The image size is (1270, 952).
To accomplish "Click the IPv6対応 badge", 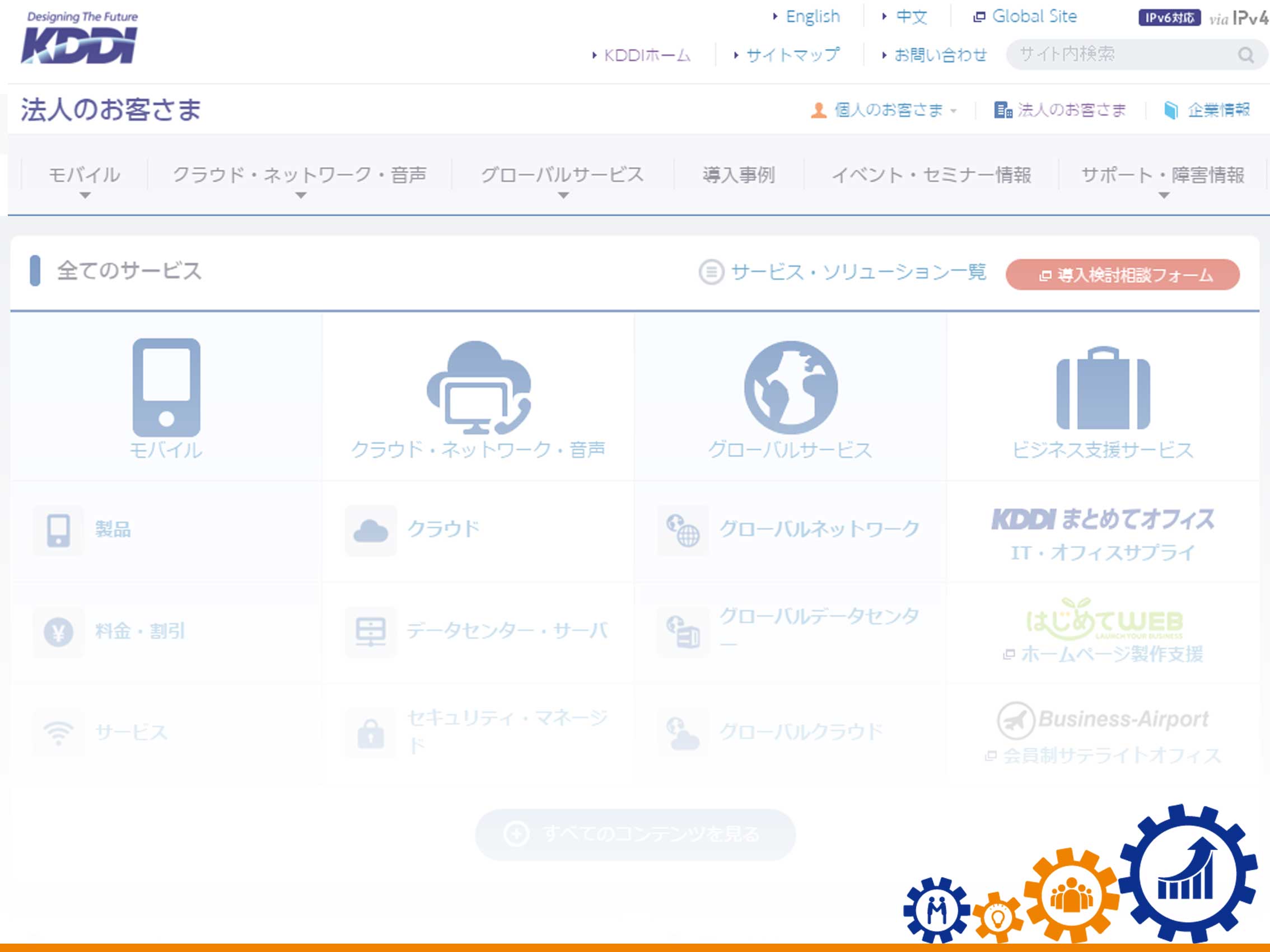I will pos(1170,18).
